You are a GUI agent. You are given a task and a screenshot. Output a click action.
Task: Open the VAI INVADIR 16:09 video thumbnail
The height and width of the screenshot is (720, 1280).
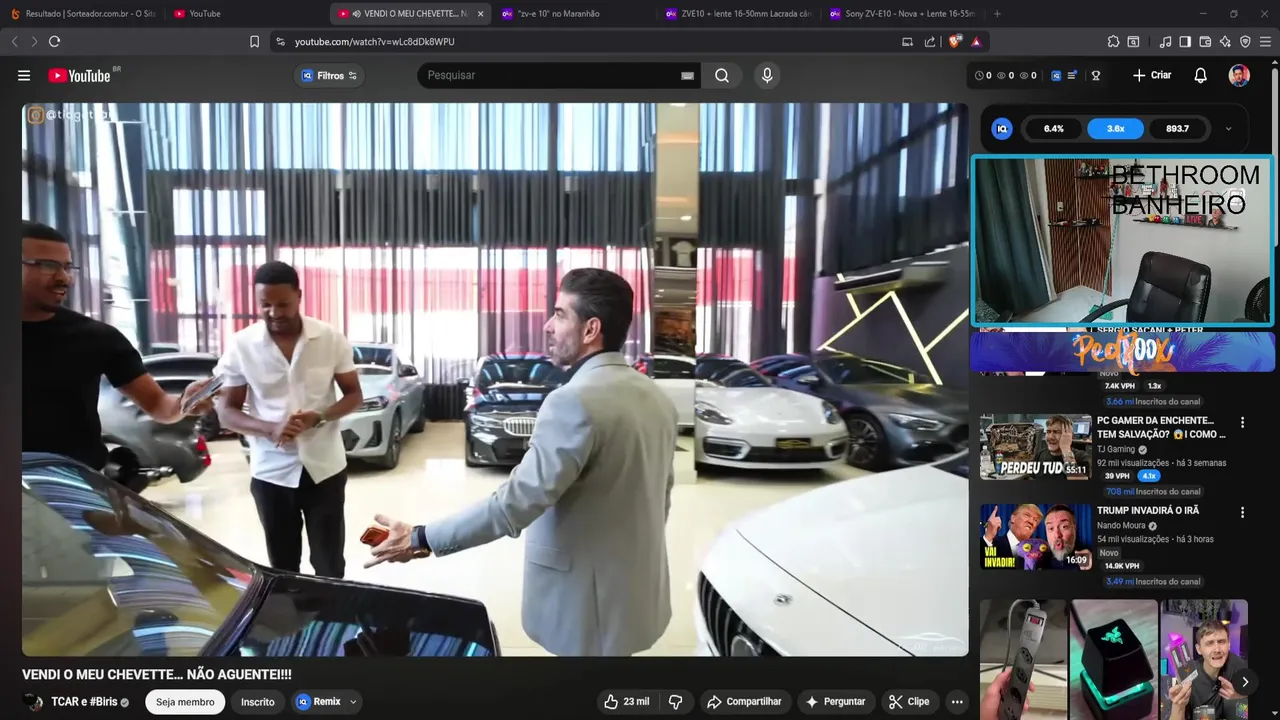[x=1035, y=537]
